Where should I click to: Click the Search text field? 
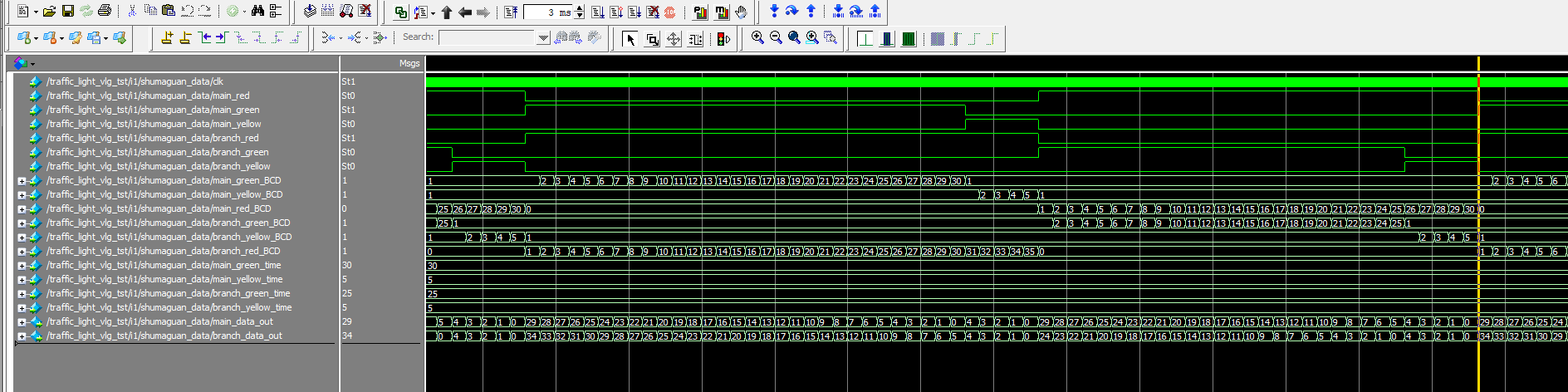[486, 37]
